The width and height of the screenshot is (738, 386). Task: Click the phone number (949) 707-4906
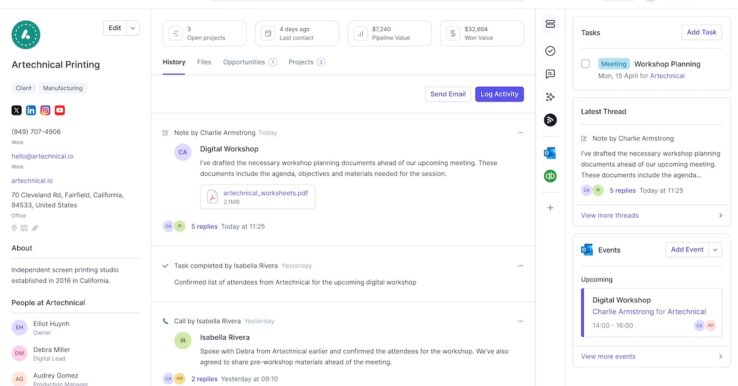(x=36, y=132)
